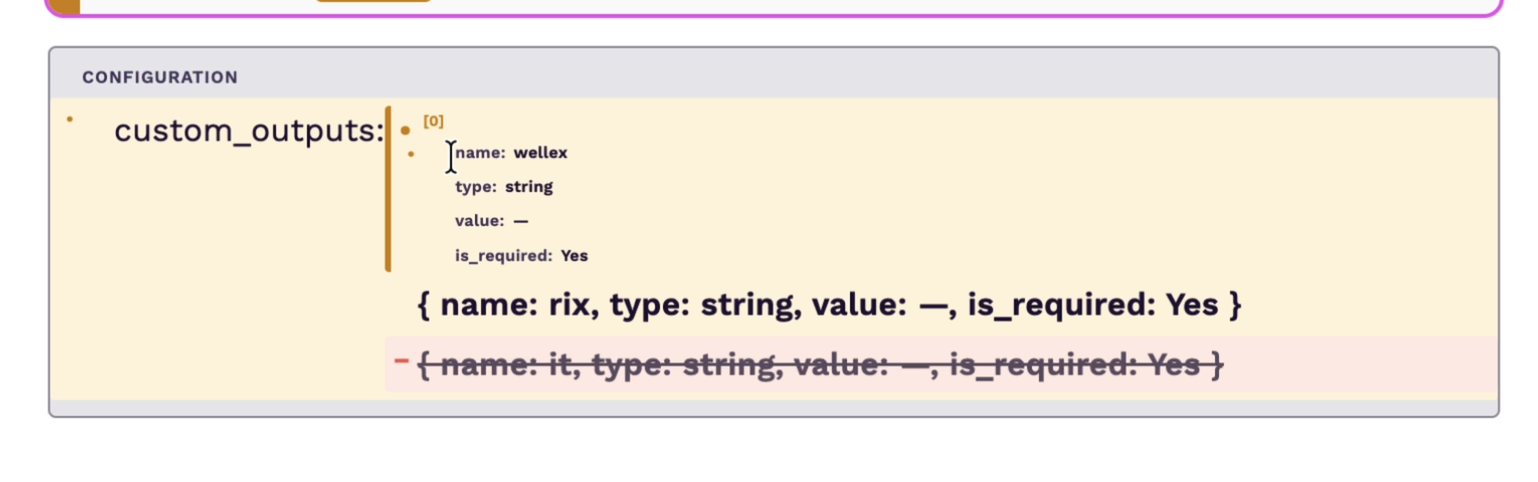Click the orange block in the top-left corner

pyautogui.click(x=64, y=6)
